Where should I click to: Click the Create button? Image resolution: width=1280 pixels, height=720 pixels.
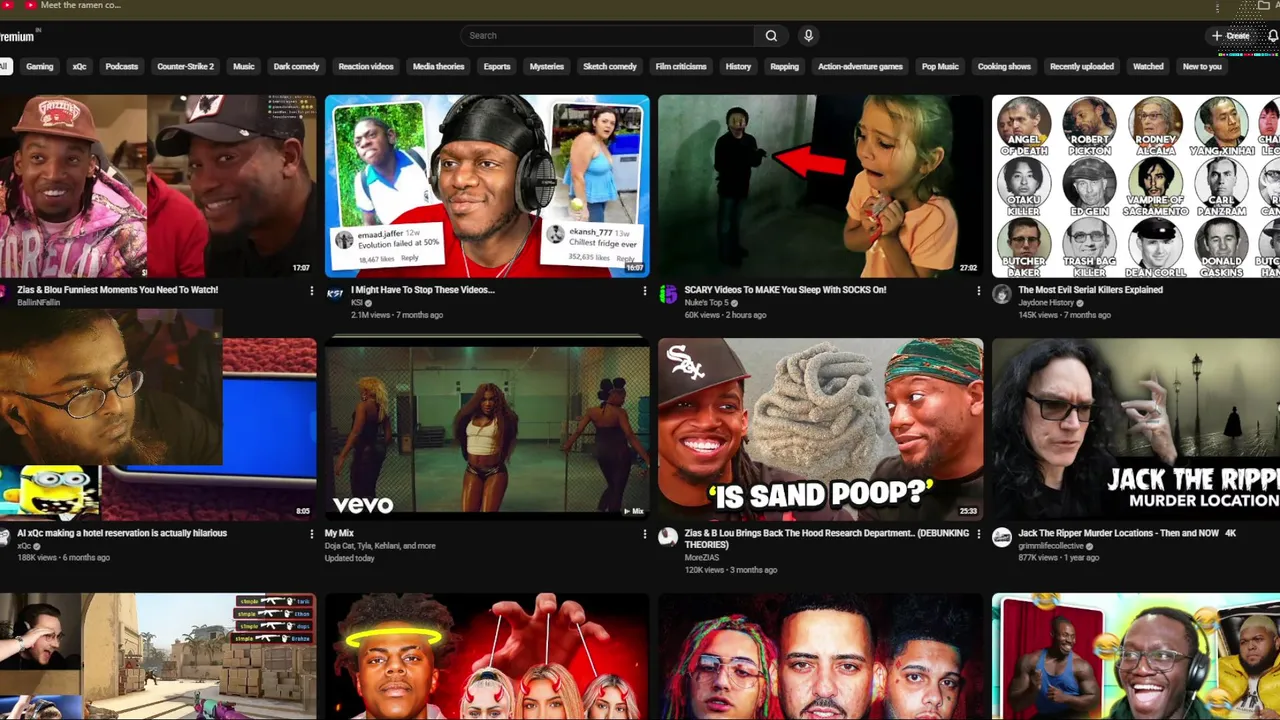click(1231, 36)
